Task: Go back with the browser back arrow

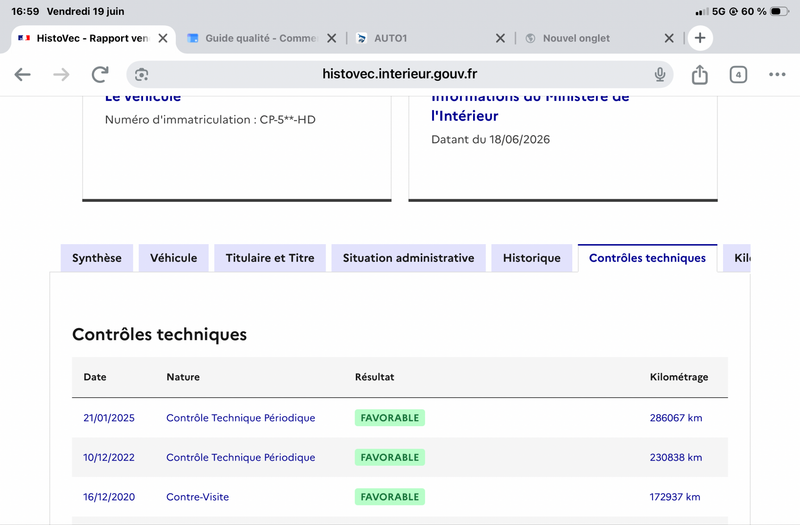Action: pos(22,74)
